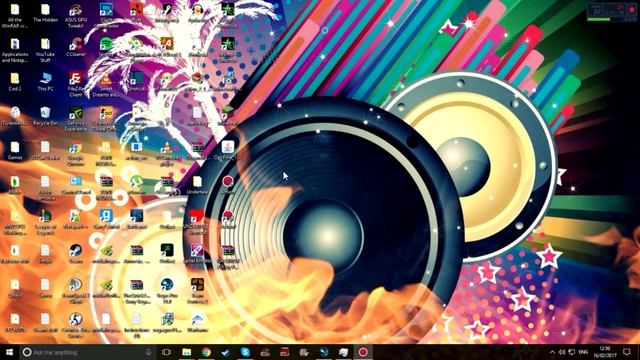
Task: Open Skype from the taskbar
Action: point(245,352)
